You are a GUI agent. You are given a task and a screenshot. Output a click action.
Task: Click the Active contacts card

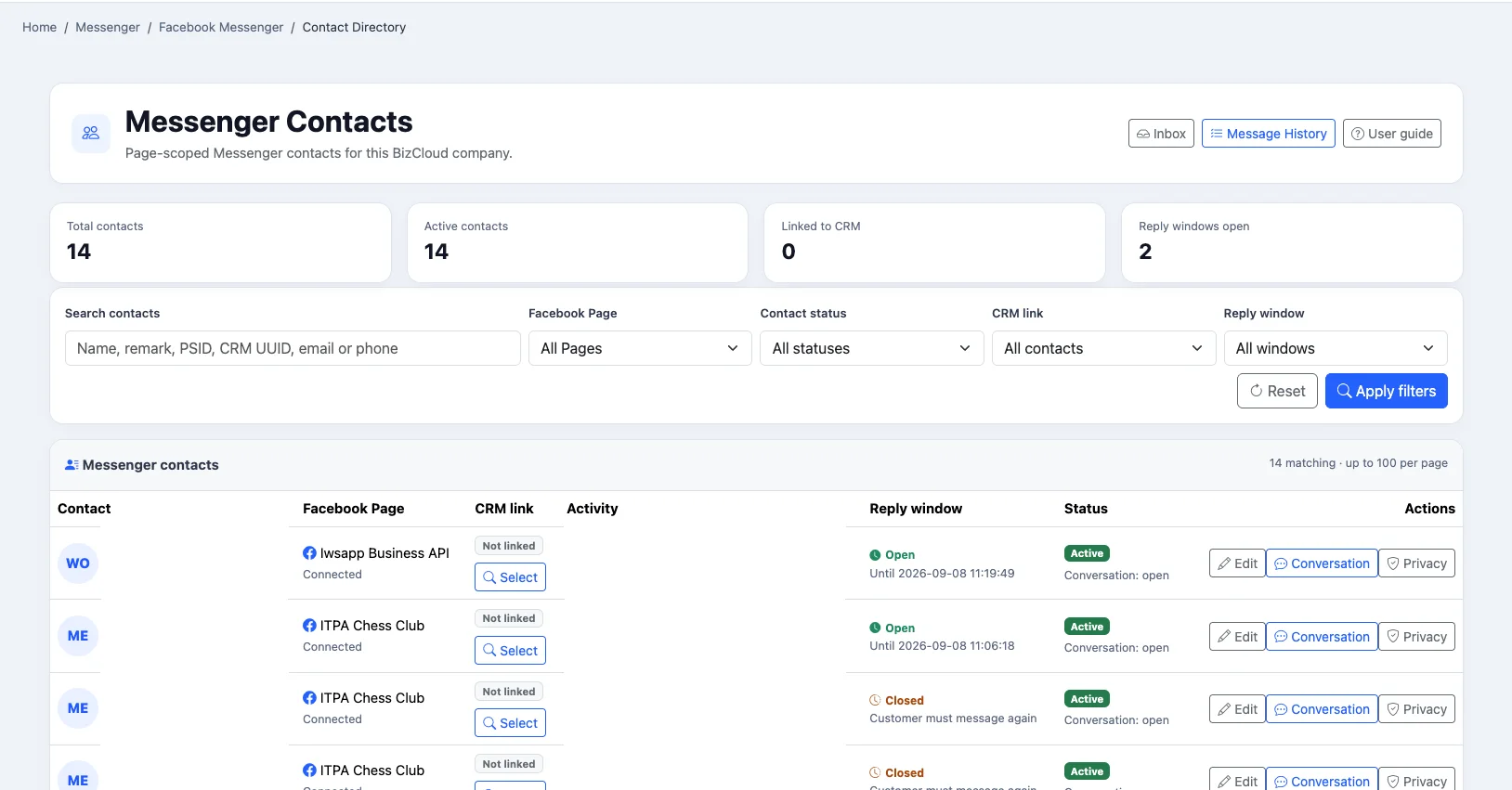click(578, 242)
